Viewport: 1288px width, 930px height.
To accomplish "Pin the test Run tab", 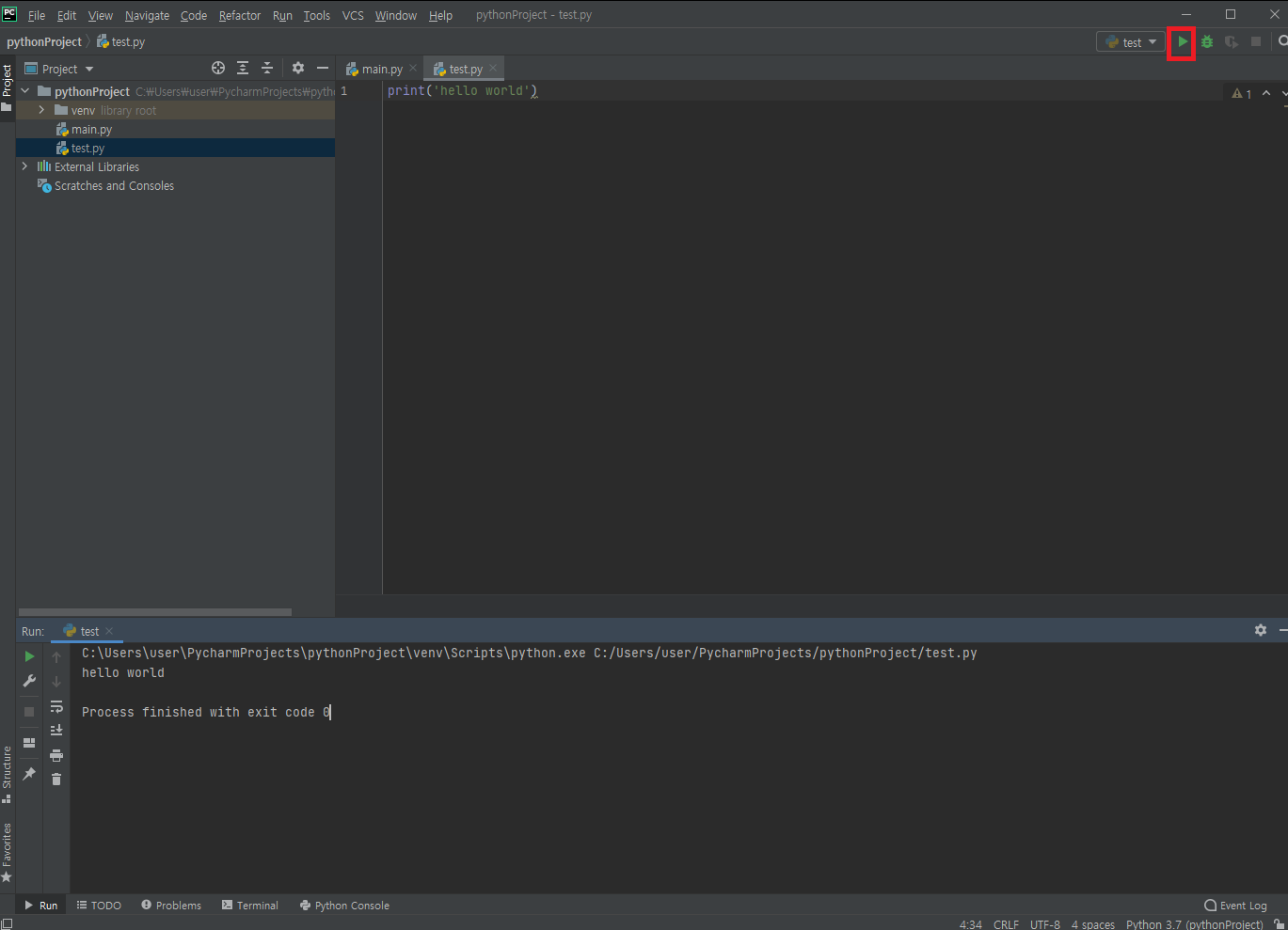I will coord(29,774).
